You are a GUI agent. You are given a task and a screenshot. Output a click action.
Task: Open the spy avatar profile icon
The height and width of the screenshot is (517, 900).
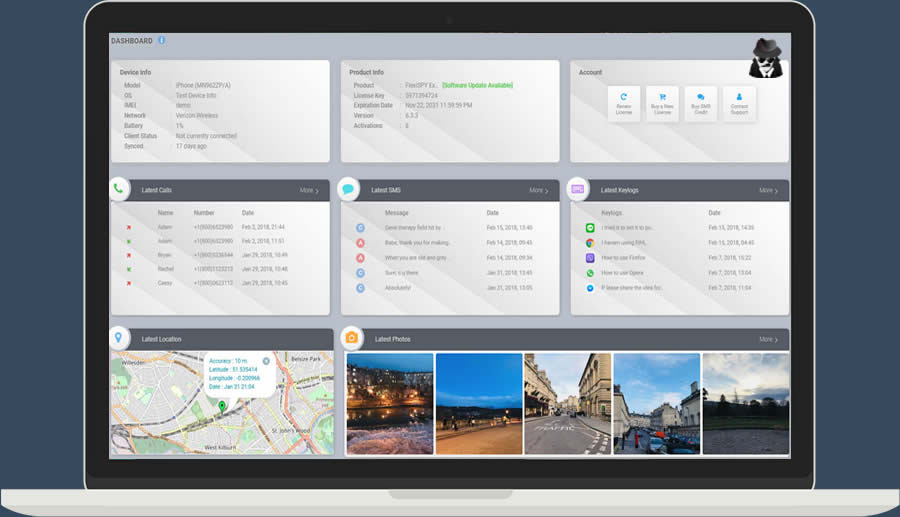click(766, 58)
